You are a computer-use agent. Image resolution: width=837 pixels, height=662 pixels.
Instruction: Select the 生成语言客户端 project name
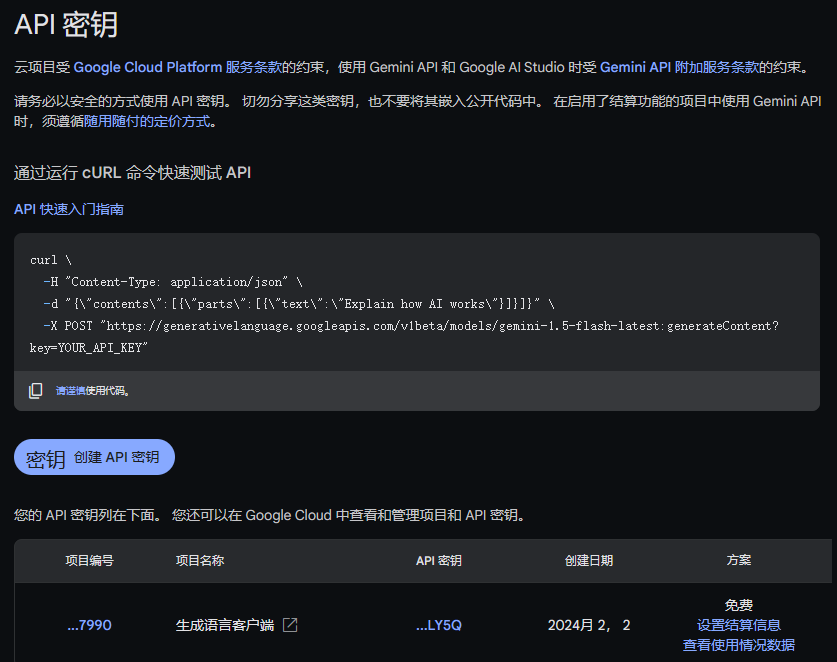[225, 625]
